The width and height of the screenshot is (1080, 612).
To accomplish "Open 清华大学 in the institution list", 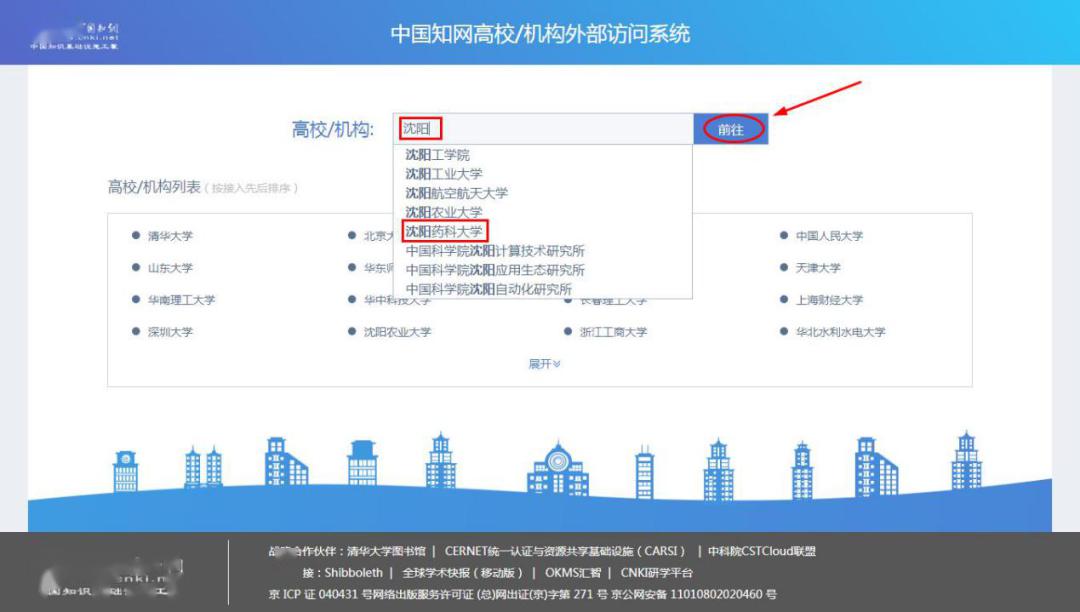I will click(170, 236).
